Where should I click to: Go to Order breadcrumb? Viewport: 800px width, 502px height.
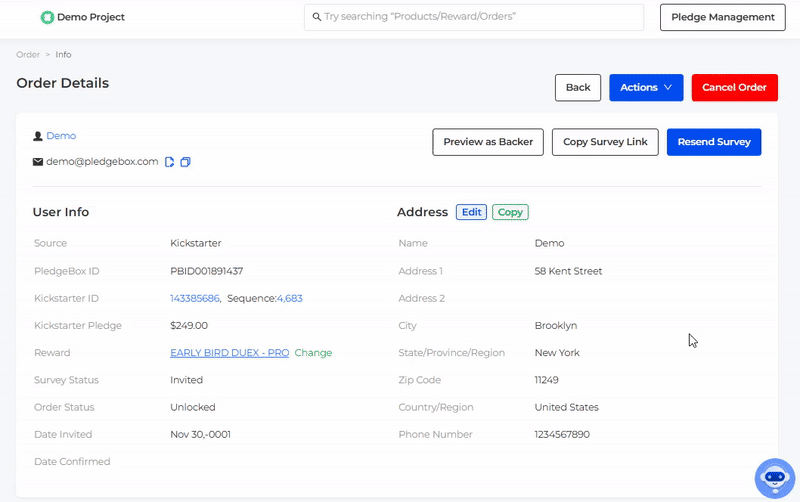[28, 55]
